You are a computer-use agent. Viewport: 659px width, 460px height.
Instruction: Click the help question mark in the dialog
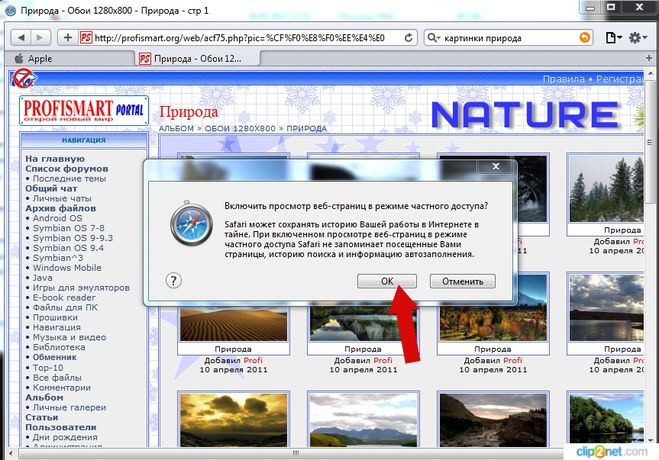[x=174, y=280]
